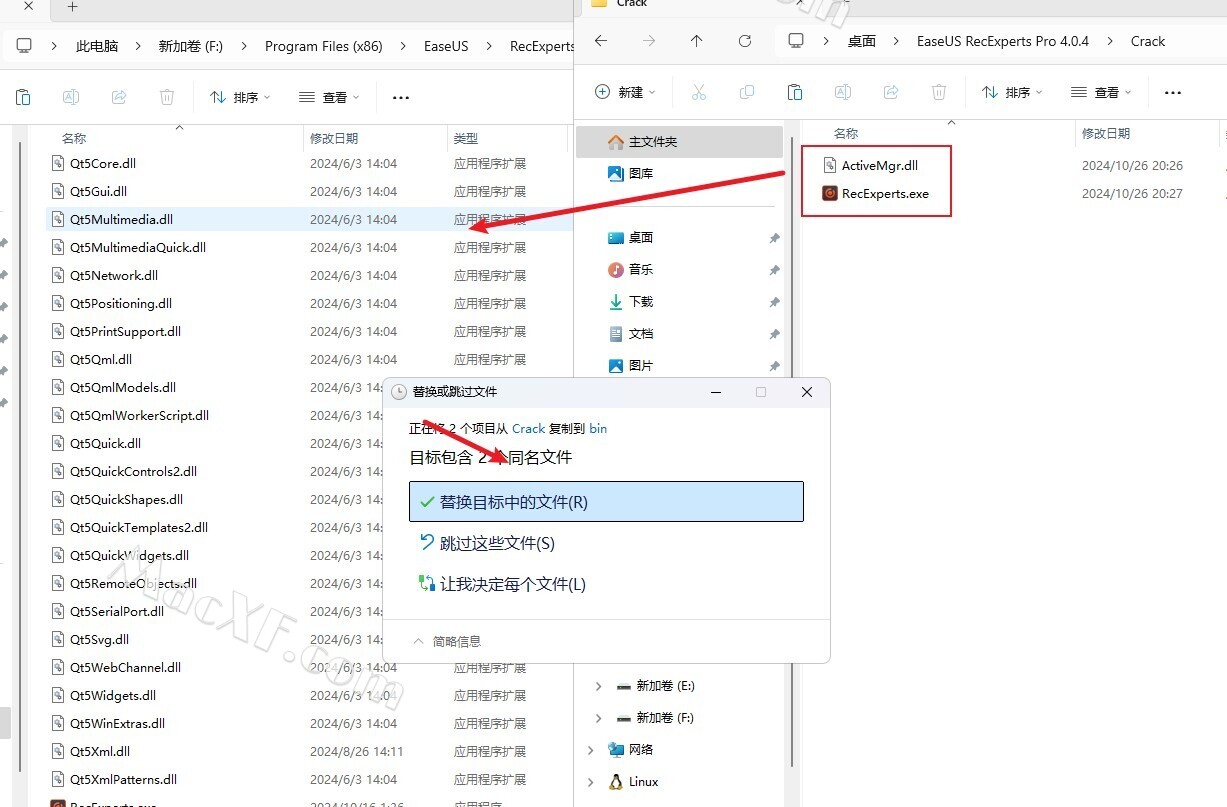Choose Skip these files option
1227x807 pixels.
497,543
